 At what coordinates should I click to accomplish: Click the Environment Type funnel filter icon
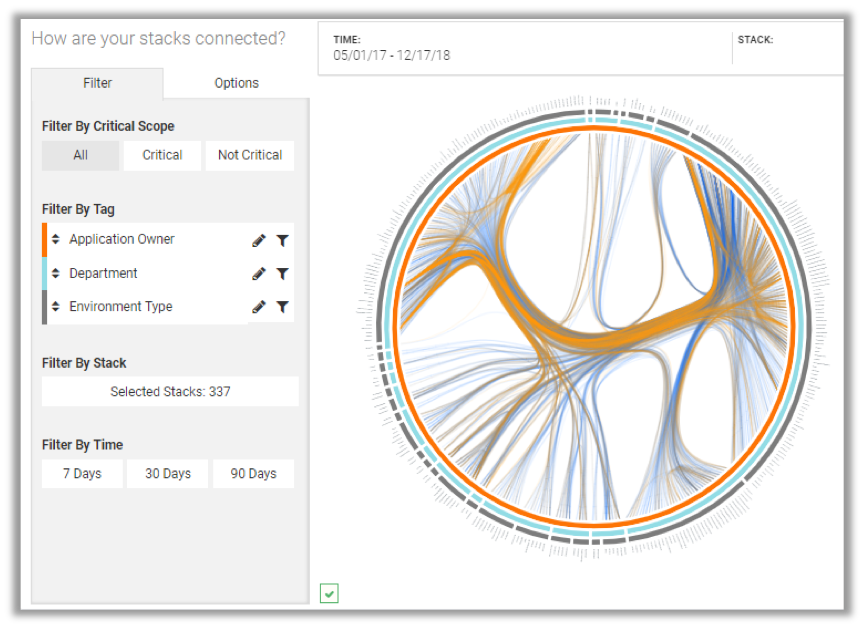coord(282,307)
